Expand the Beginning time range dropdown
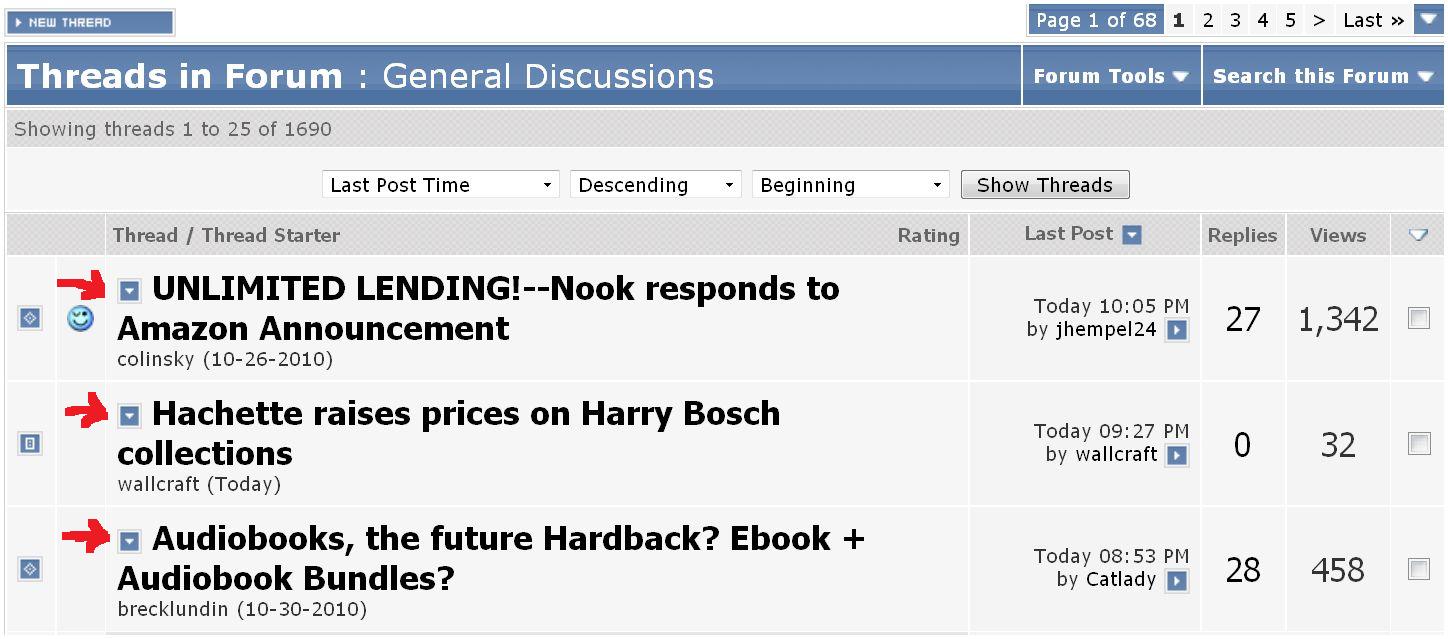The image size is (1448, 639). pyautogui.click(x=849, y=185)
